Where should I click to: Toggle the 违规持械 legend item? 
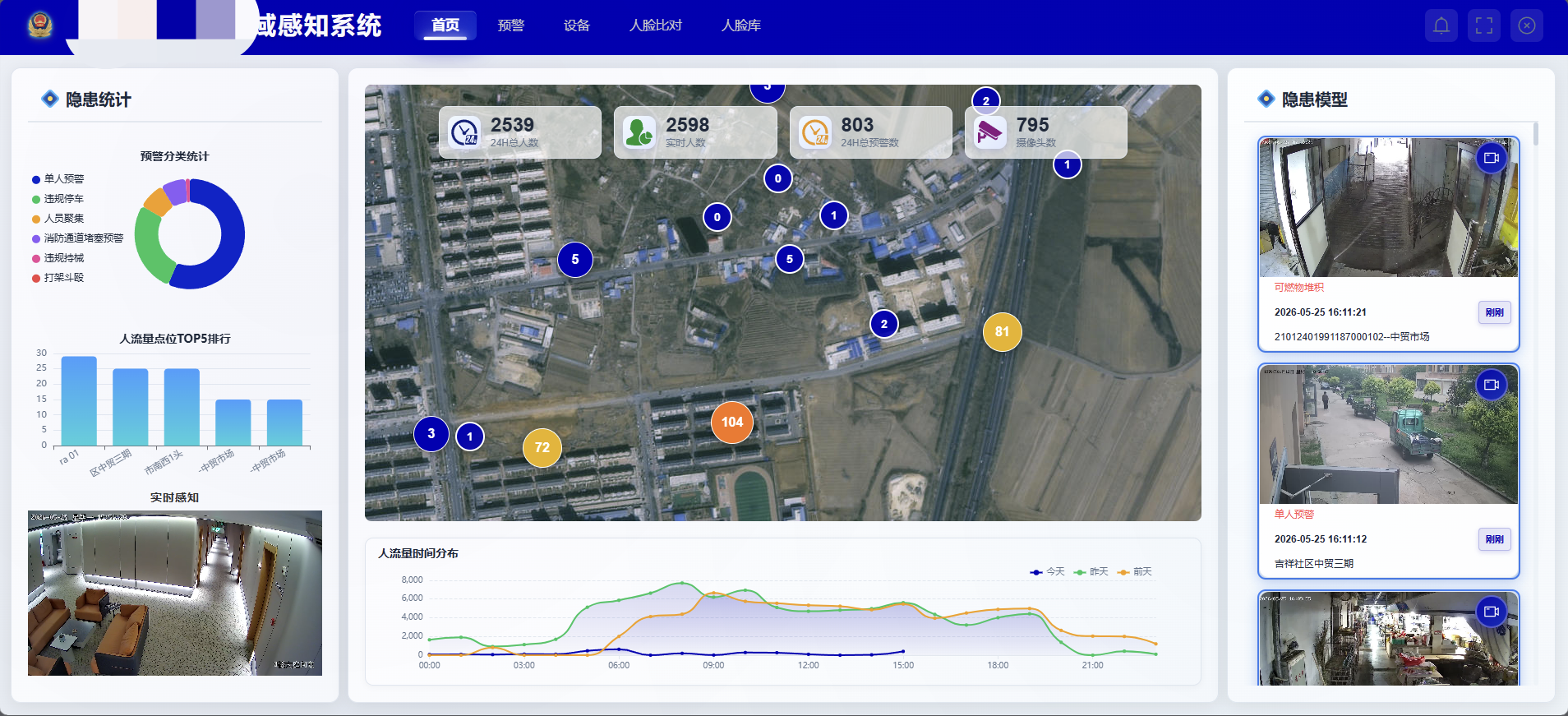58,258
